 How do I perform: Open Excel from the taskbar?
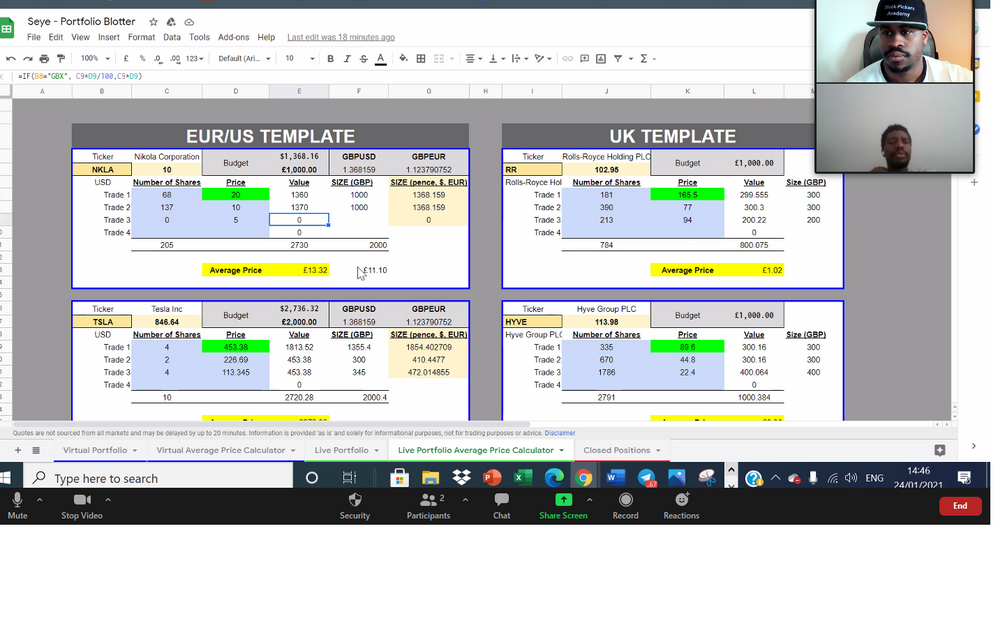coord(523,477)
